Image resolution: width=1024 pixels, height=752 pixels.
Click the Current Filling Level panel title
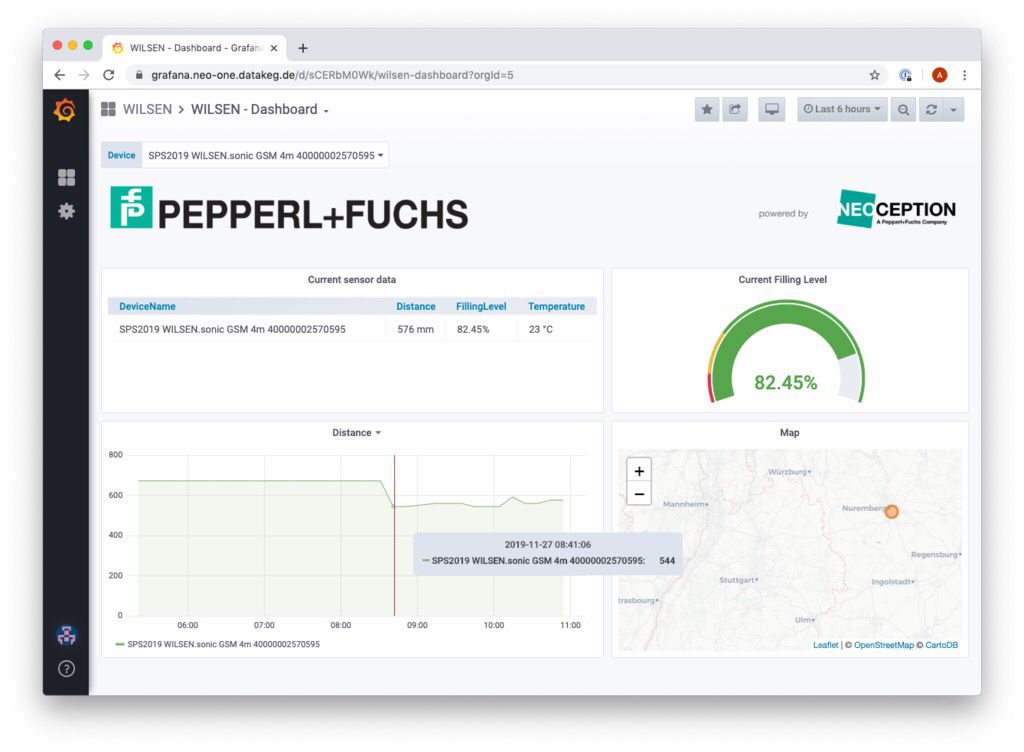[x=782, y=279]
